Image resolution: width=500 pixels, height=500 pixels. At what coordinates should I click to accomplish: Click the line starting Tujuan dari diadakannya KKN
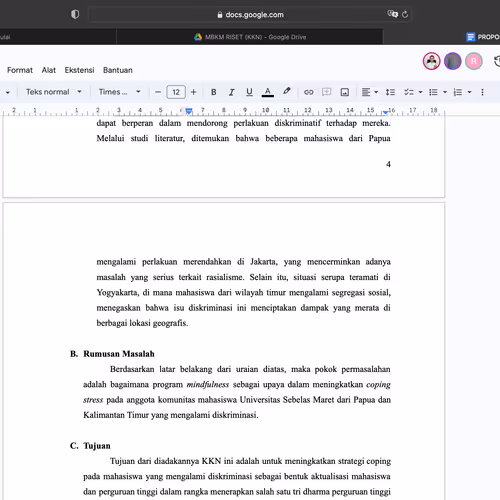coord(250,461)
